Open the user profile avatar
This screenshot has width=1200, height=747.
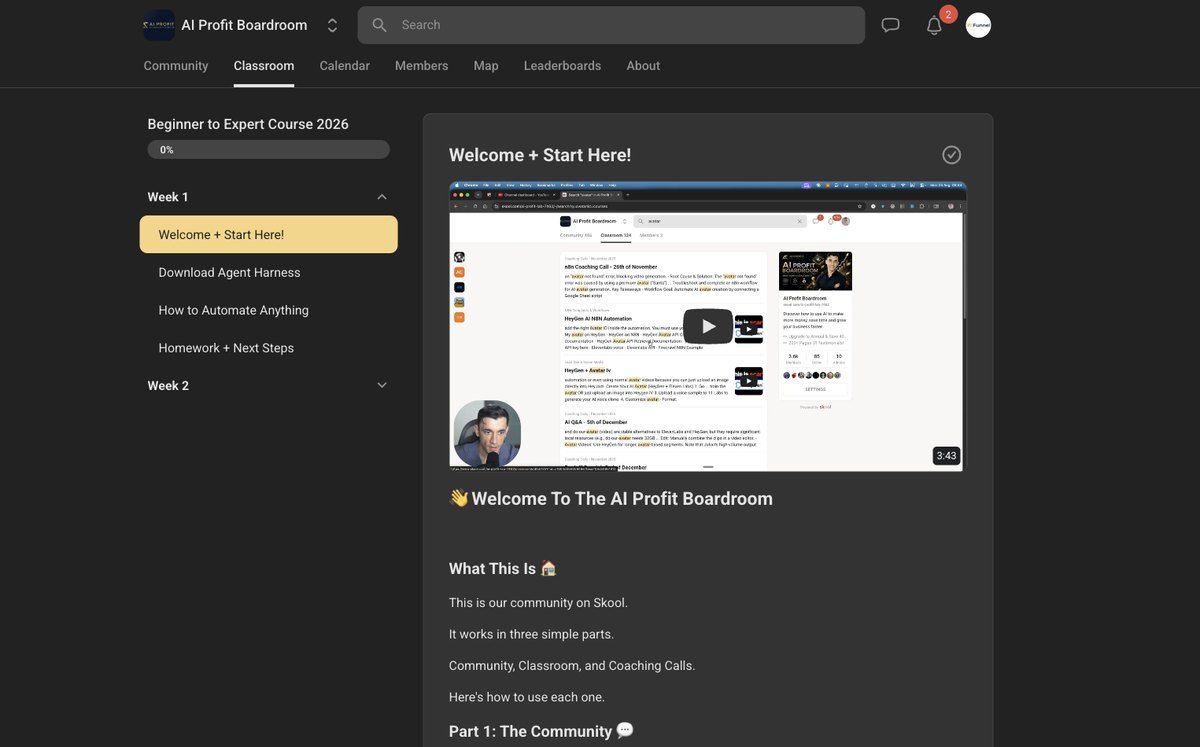[x=978, y=25]
